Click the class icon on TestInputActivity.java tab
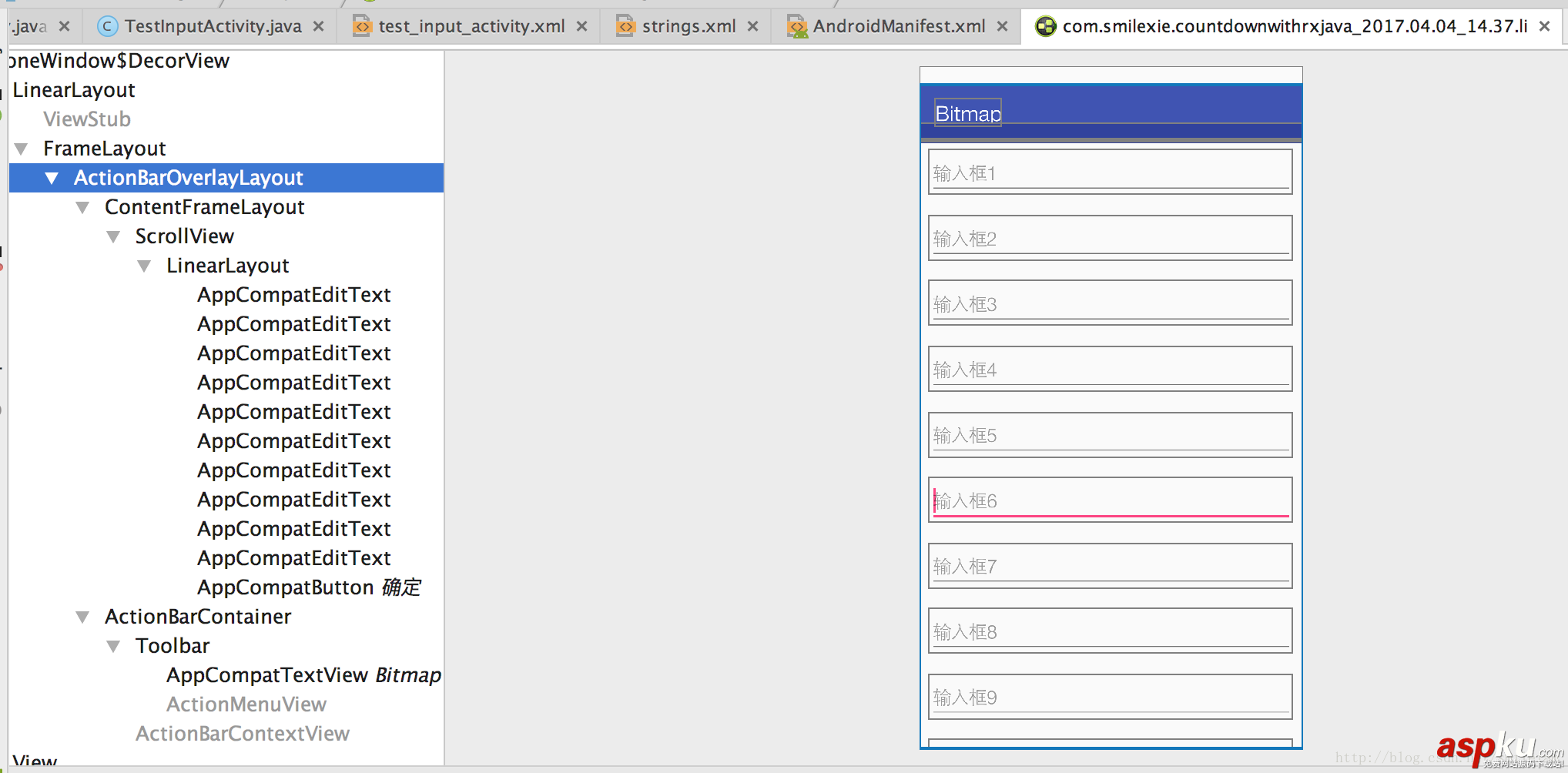Image resolution: width=1568 pixels, height=773 pixels. 108,27
